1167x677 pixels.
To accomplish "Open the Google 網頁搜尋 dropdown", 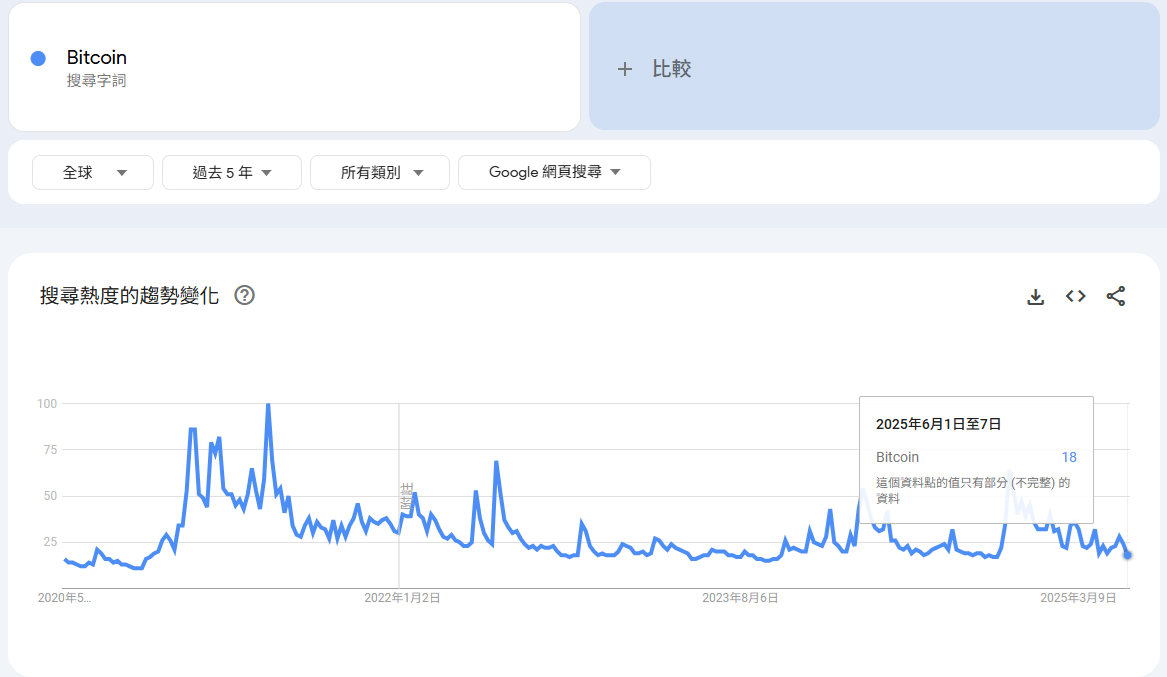I will (554, 173).
